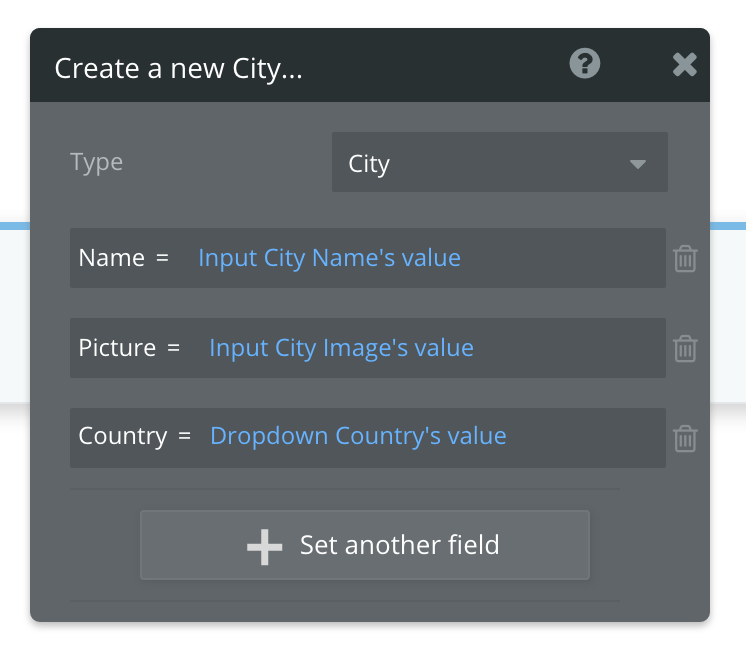Click the Type label text

point(97,162)
